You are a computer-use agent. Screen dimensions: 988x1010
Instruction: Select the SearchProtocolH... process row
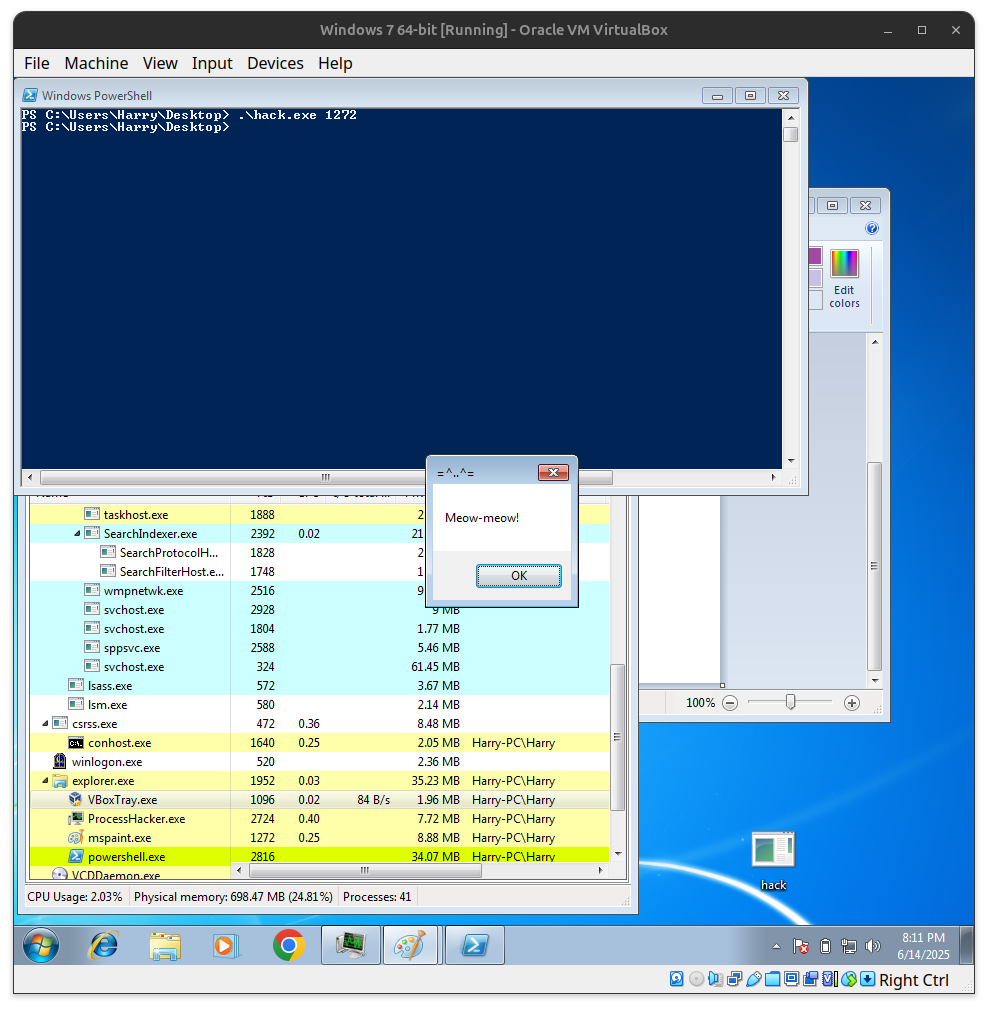tap(319, 553)
